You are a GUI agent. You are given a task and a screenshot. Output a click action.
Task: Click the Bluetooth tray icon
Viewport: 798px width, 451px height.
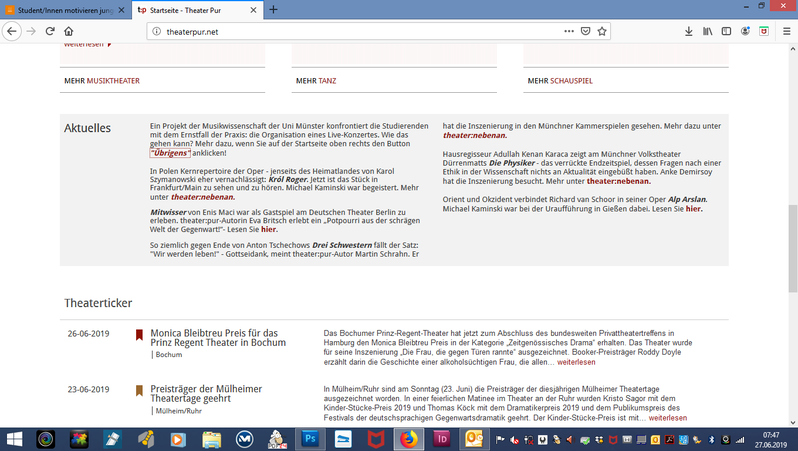pos(711,440)
